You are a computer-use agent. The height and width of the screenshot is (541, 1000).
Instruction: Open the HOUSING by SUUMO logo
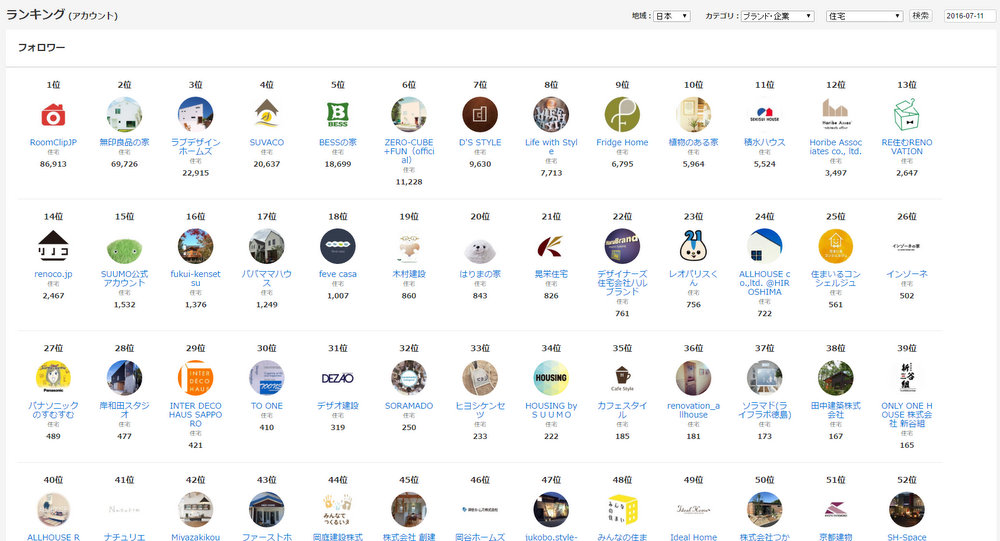[551, 378]
